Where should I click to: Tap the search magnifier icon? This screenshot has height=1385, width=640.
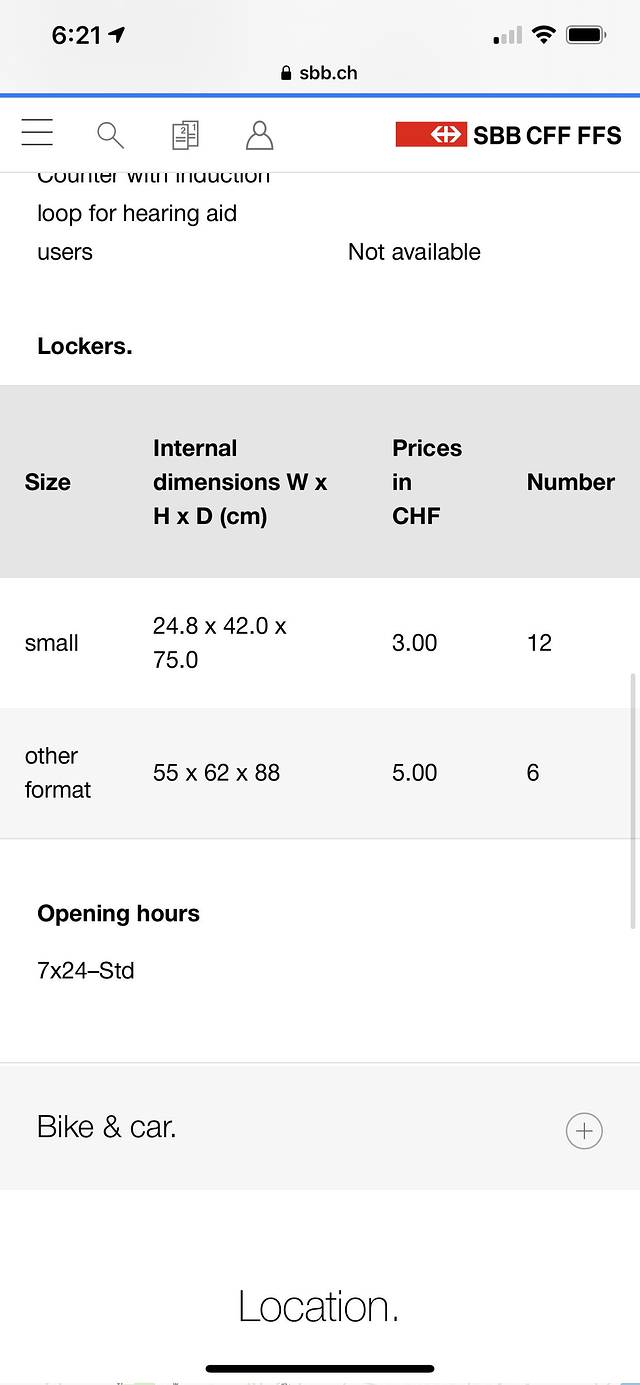110,135
